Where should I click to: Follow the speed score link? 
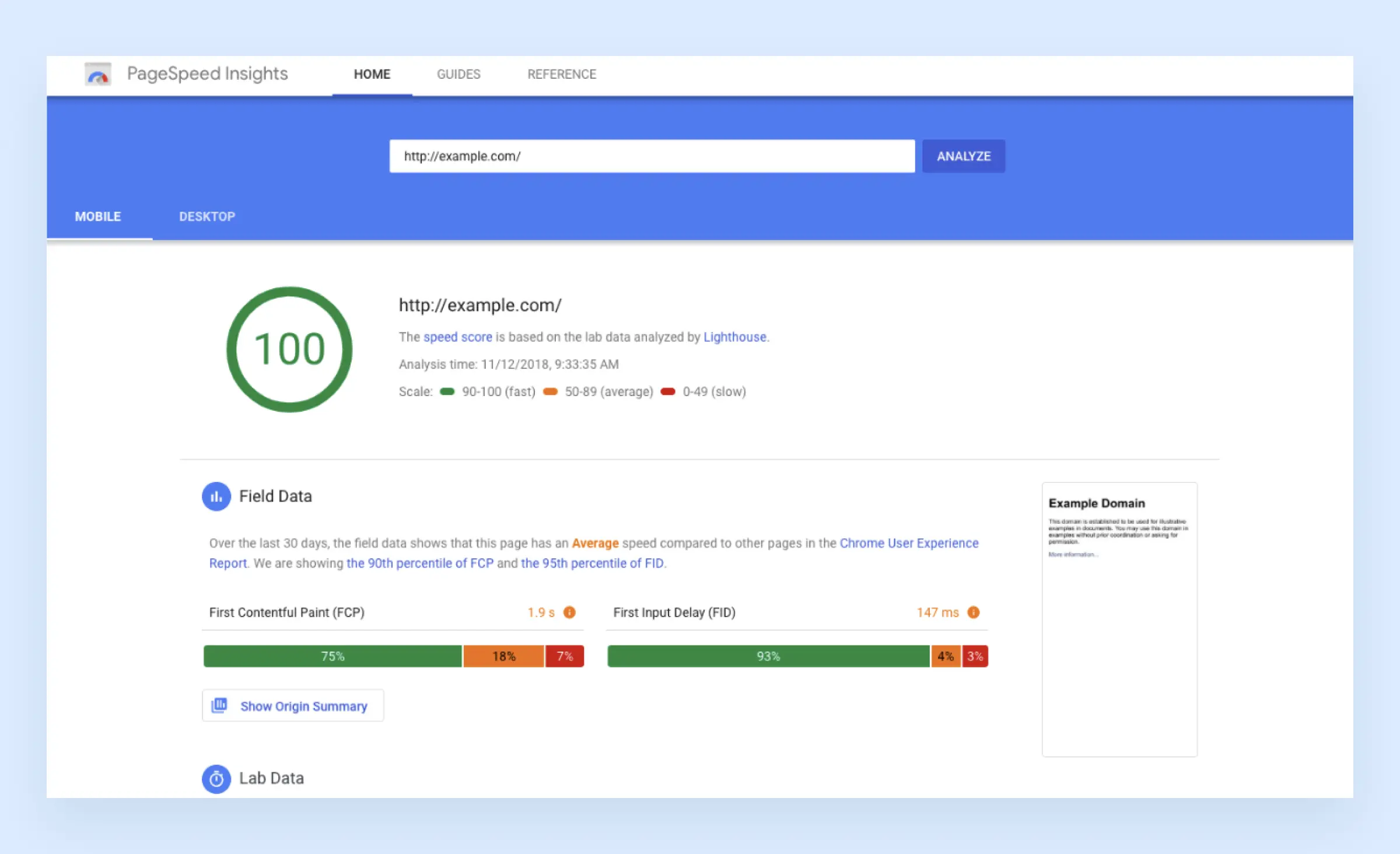[458, 337]
